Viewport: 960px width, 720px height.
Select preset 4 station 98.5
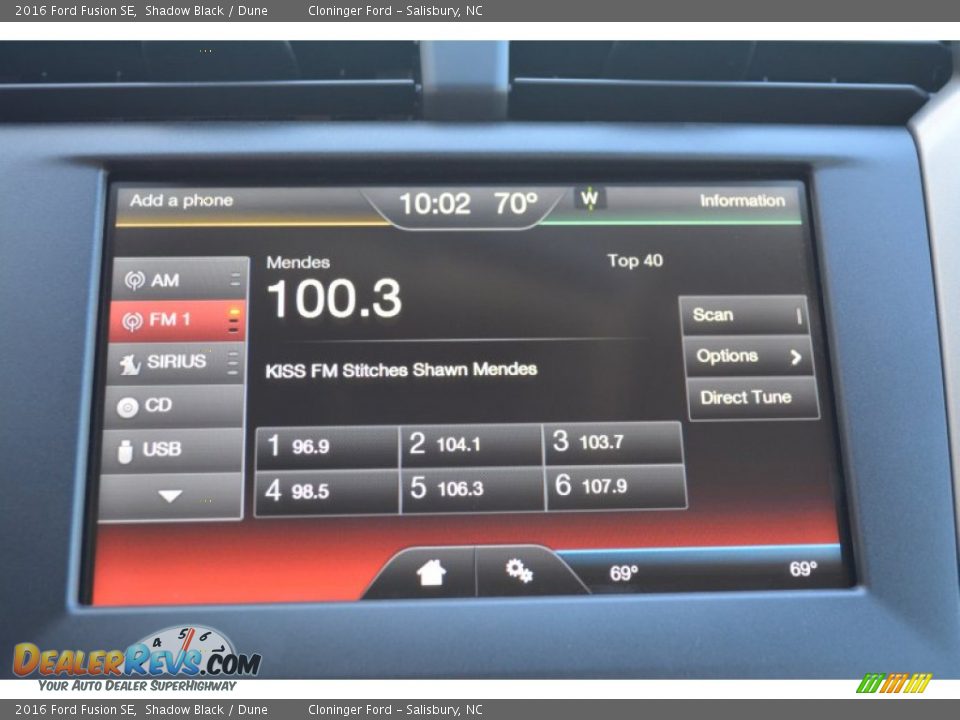pyautogui.click(x=326, y=492)
